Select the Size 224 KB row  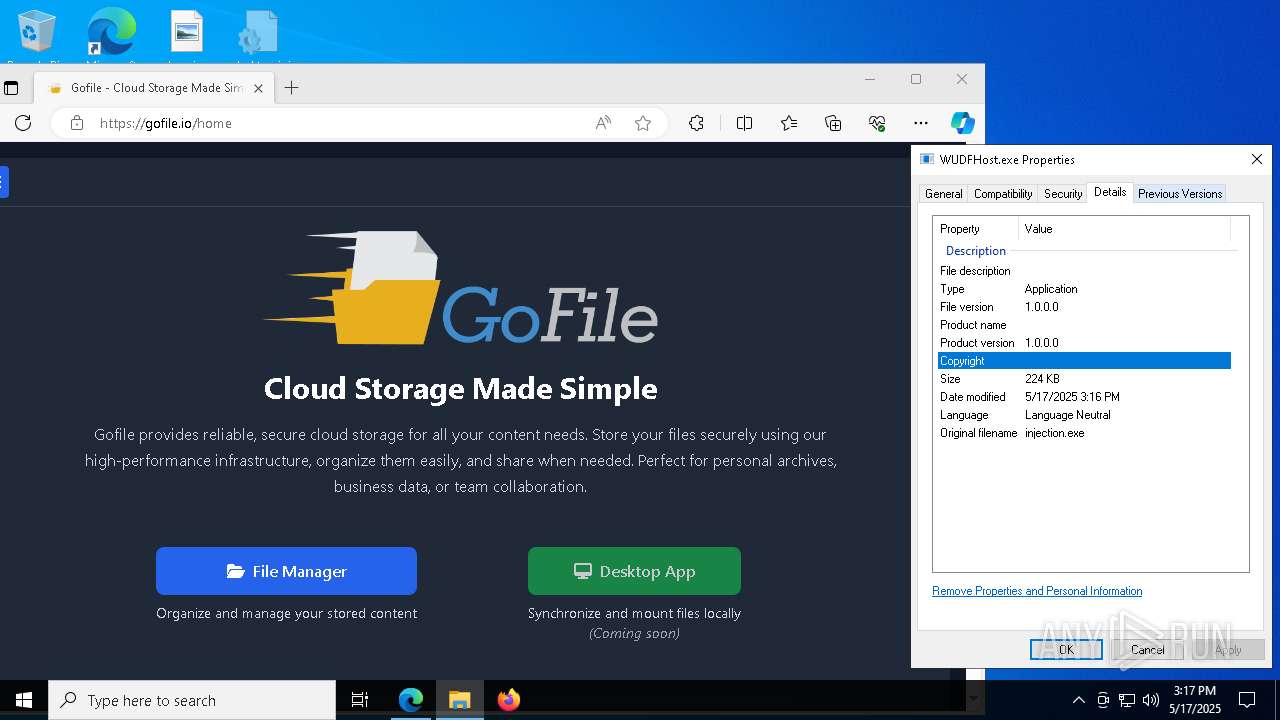1084,379
